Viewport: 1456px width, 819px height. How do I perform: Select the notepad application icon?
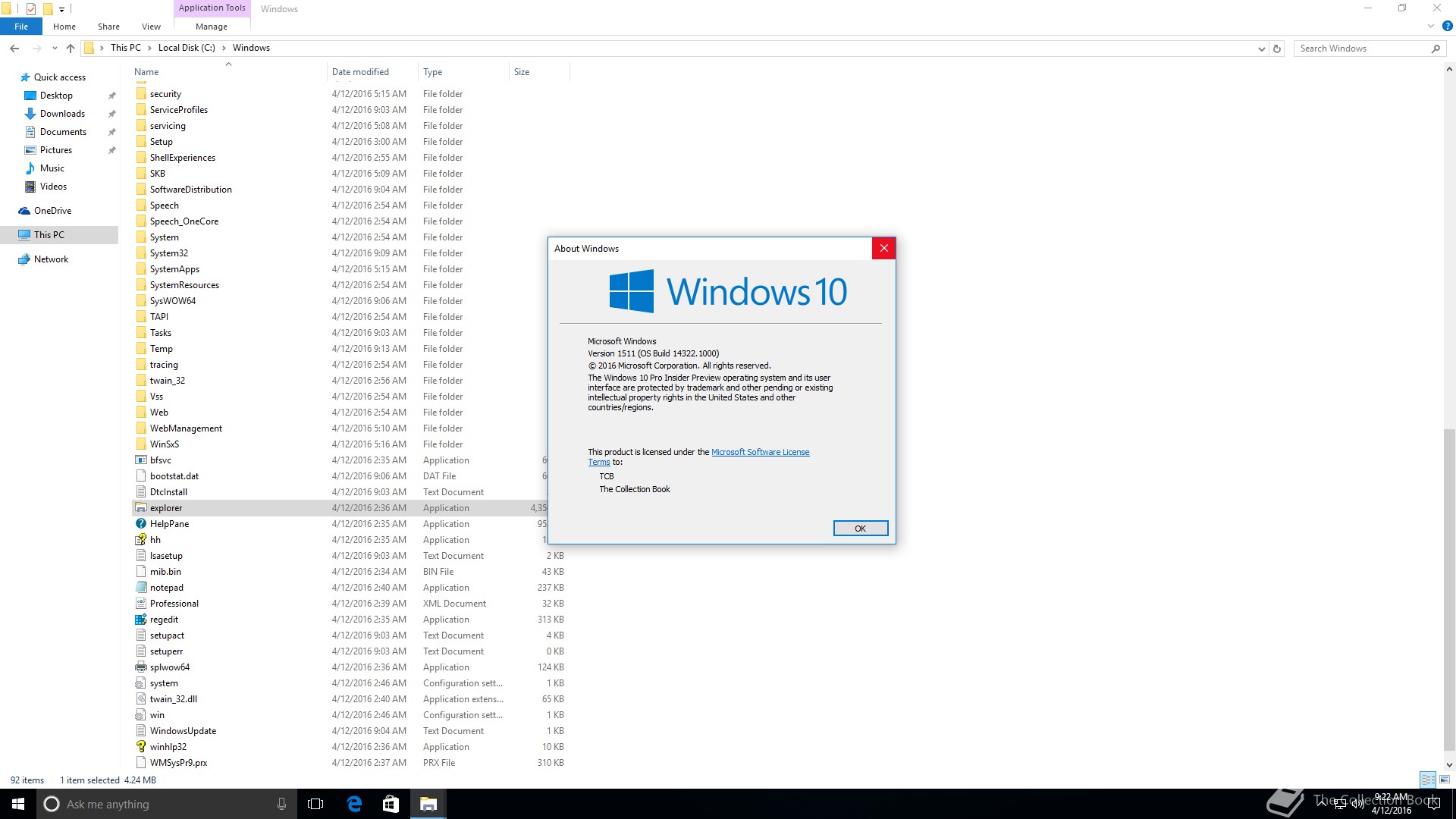tap(141, 588)
